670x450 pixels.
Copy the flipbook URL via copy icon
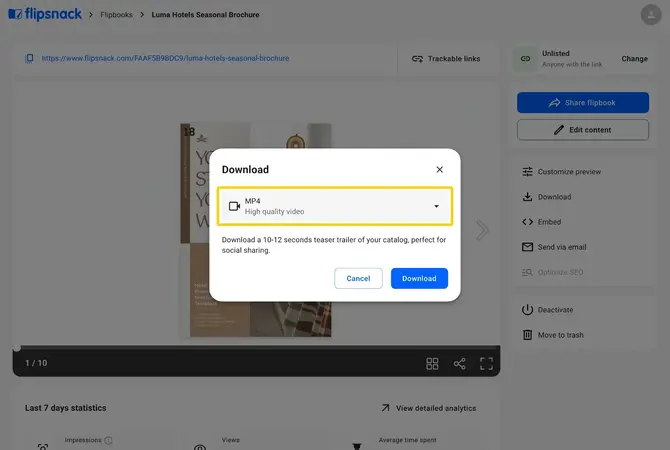tap(29, 58)
